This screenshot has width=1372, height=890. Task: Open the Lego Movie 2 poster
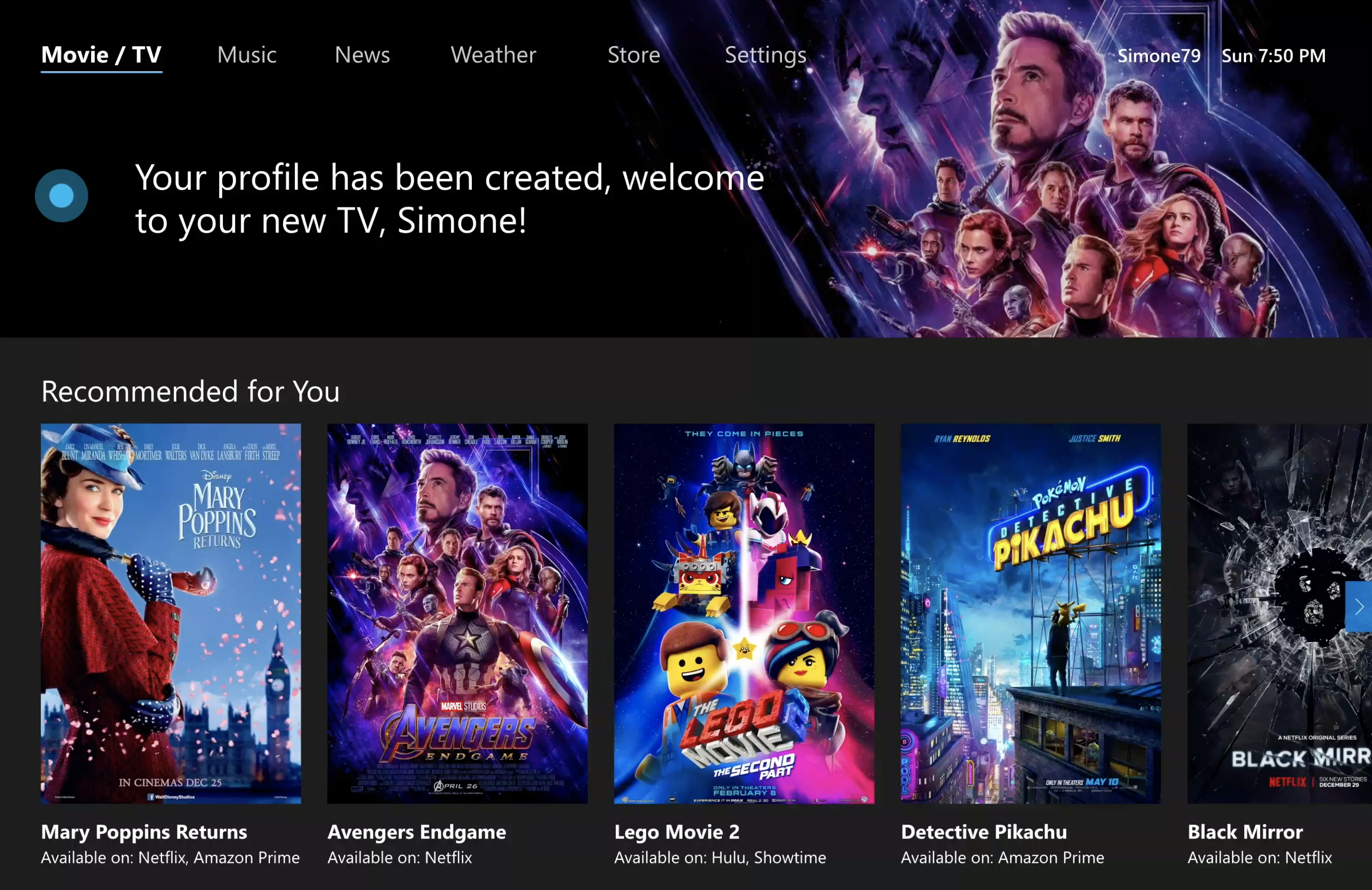[x=744, y=614]
